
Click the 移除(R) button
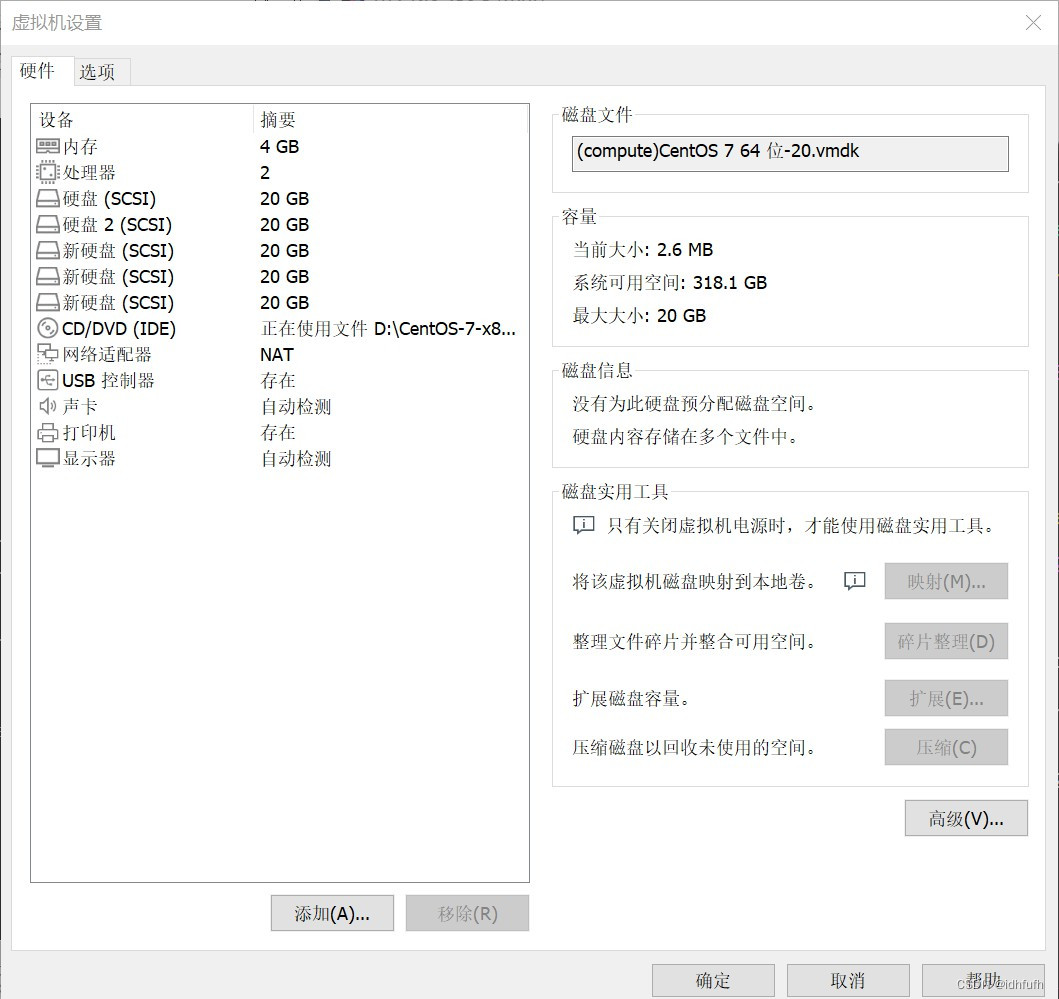(467, 912)
